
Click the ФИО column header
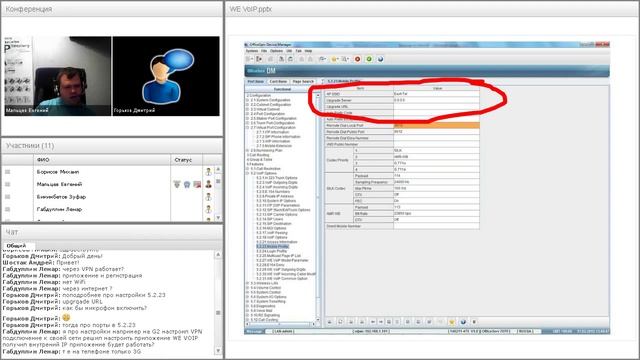pyautogui.click(x=102, y=160)
